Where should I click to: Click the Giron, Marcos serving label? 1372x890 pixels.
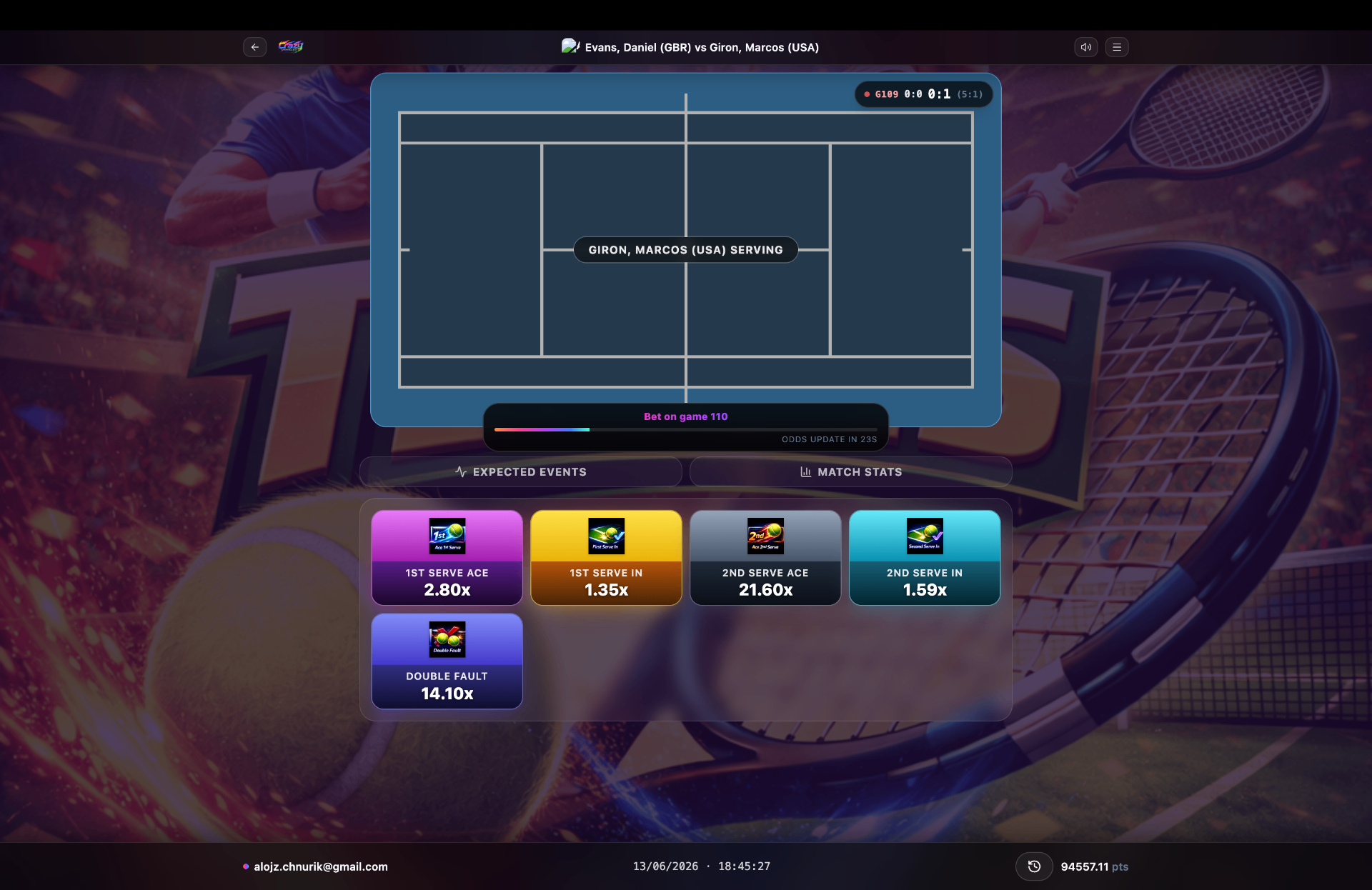tap(686, 250)
